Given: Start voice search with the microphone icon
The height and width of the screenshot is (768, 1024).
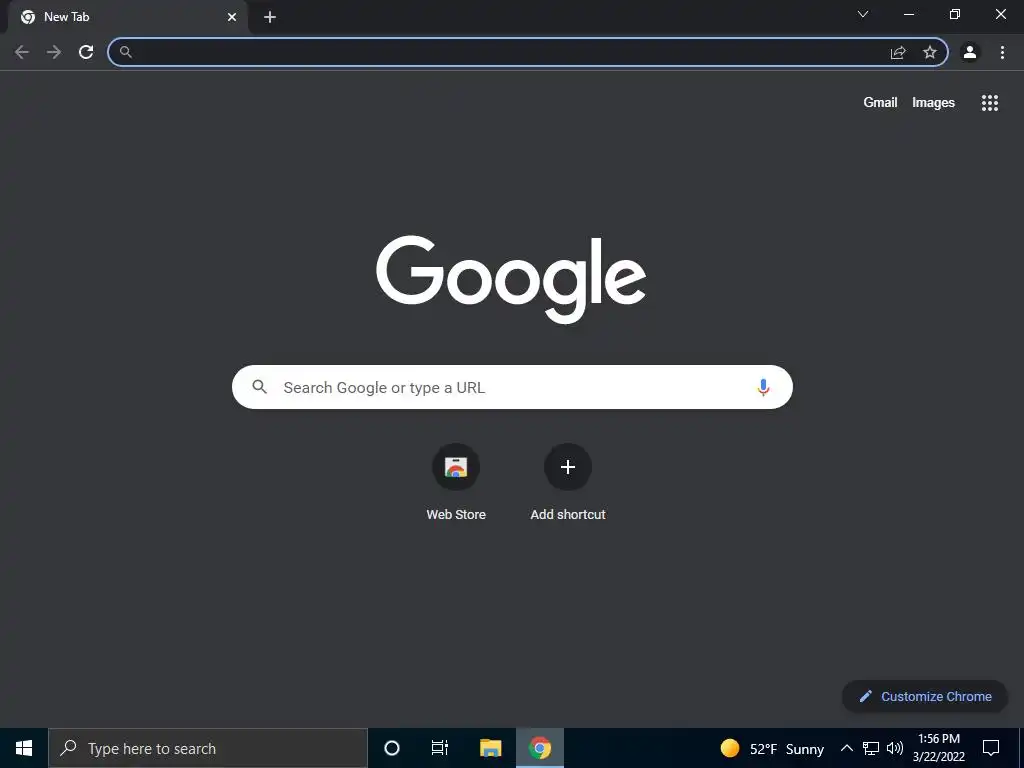Looking at the screenshot, I should click(x=763, y=387).
